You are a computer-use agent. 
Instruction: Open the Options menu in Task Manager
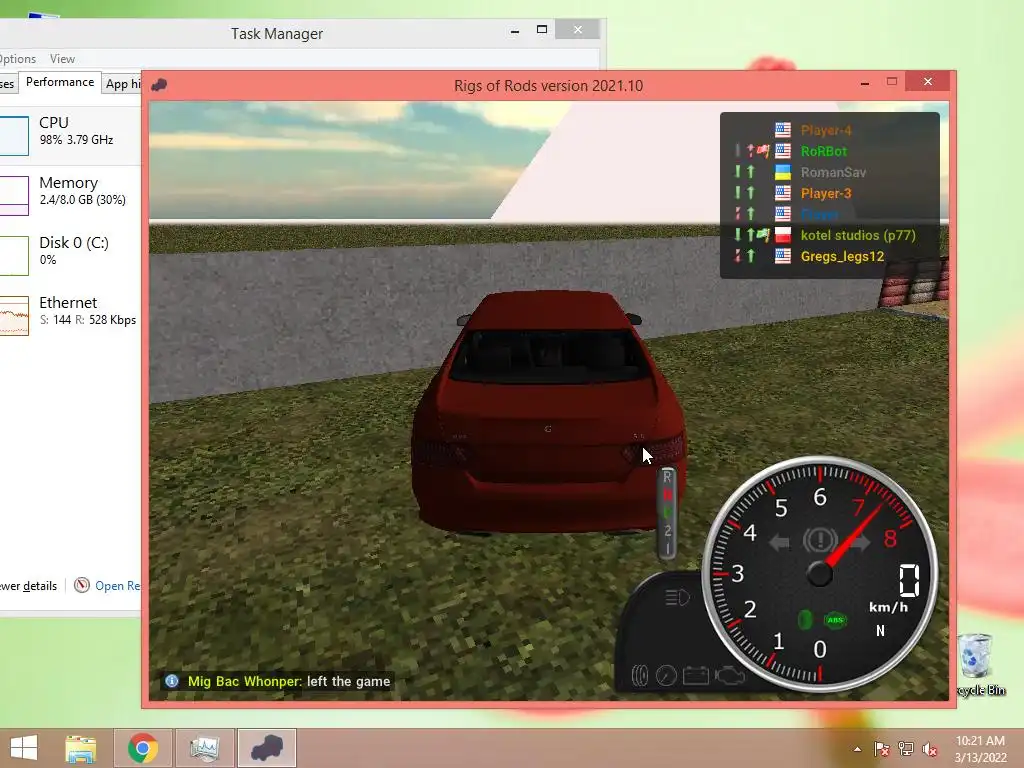coord(18,59)
